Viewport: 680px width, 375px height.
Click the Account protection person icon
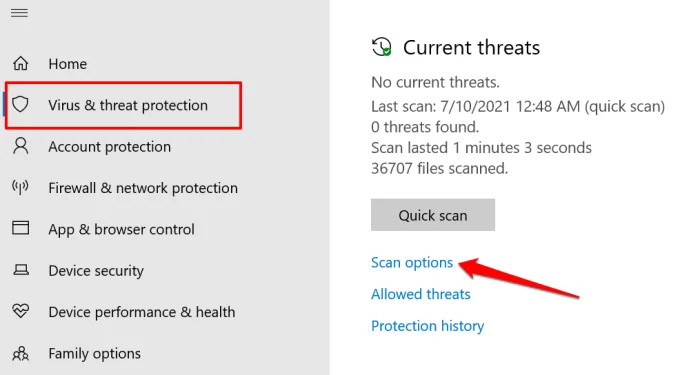(x=20, y=146)
